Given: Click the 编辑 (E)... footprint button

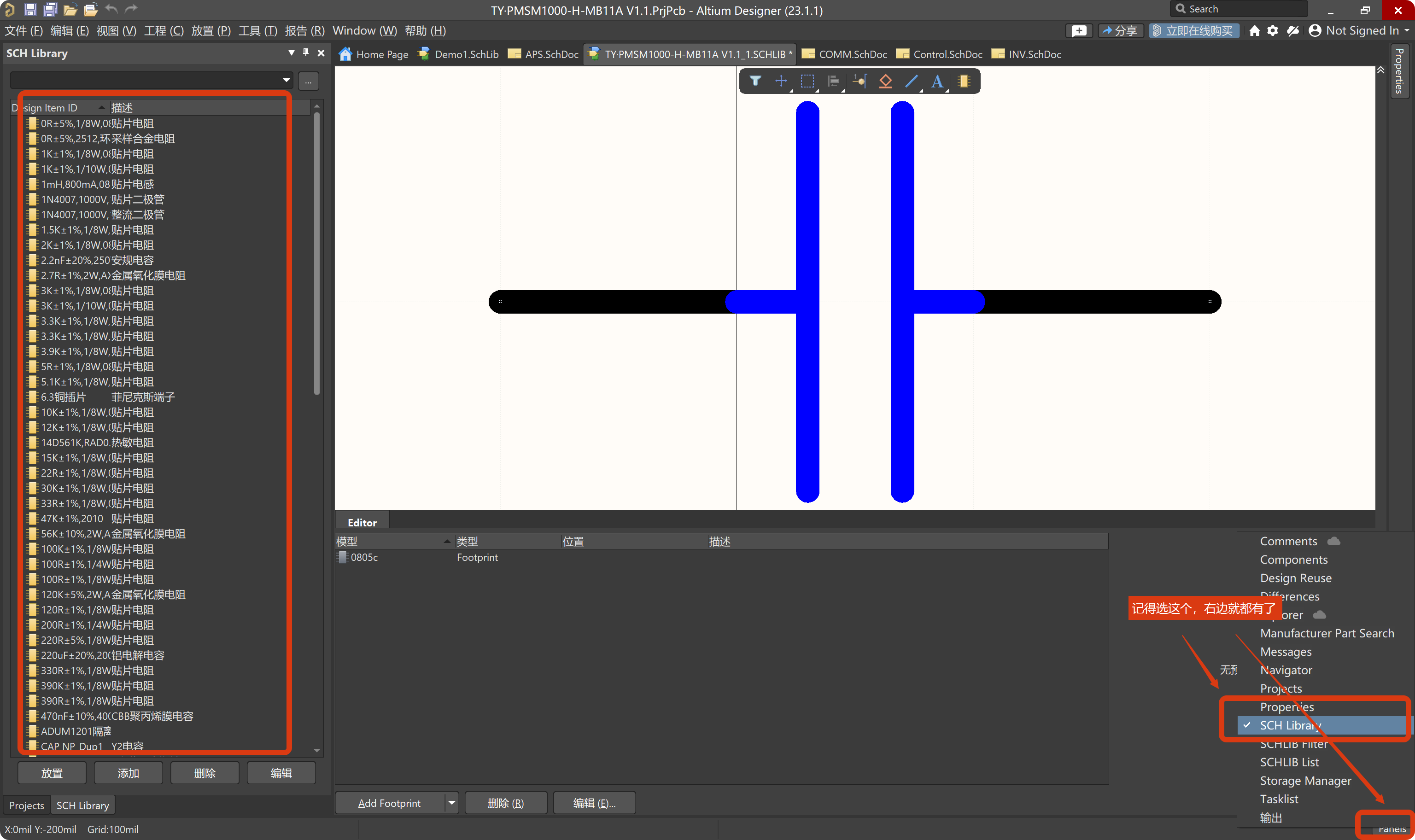Looking at the screenshot, I should click(x=594, y=803).
